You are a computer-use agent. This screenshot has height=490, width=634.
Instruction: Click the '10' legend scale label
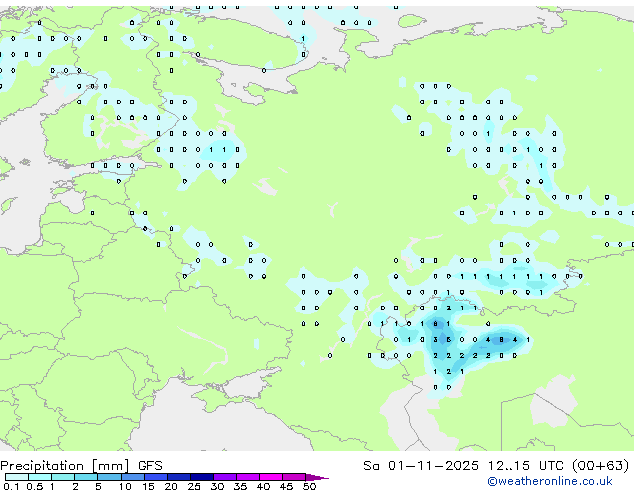(125, 486)
